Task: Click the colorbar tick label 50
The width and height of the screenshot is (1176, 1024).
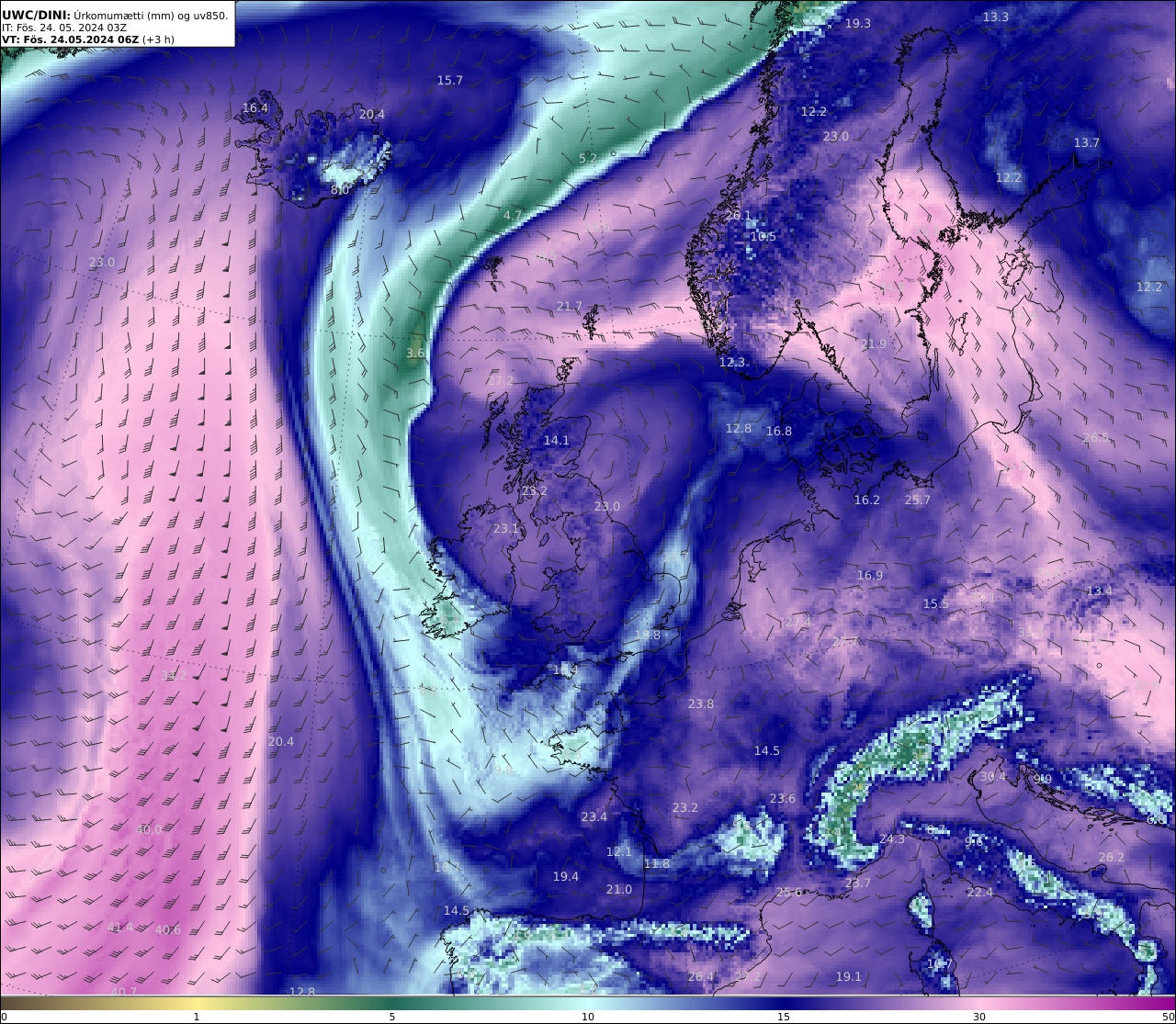Action: [x=1168, y=1017]
